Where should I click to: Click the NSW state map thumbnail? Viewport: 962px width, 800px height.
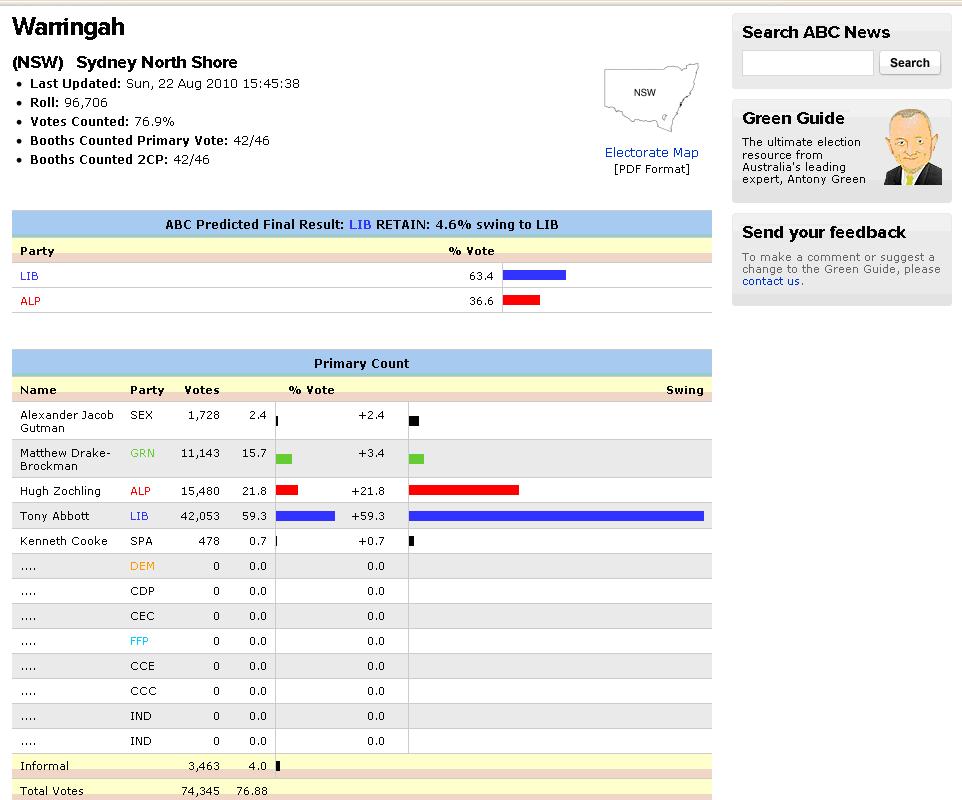[651, 96]
